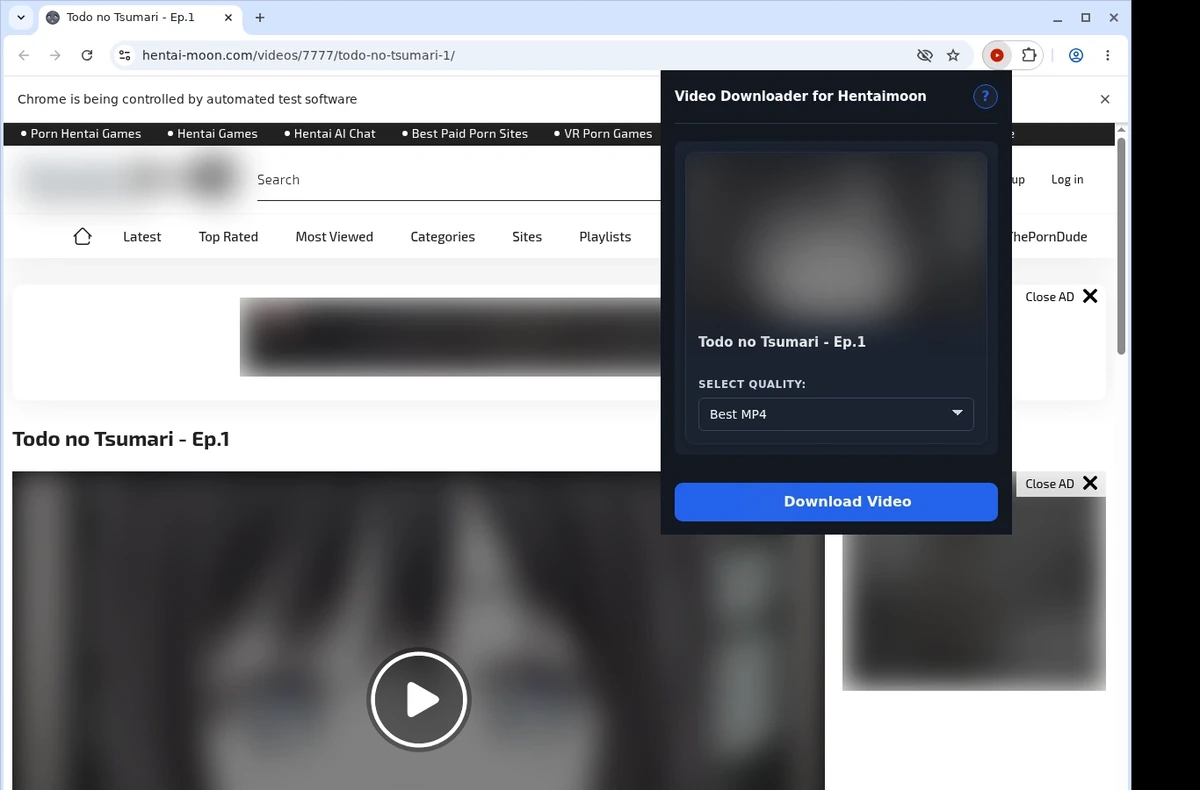
Task: Go back to the previous page
Action: click(x=24, y=55)
